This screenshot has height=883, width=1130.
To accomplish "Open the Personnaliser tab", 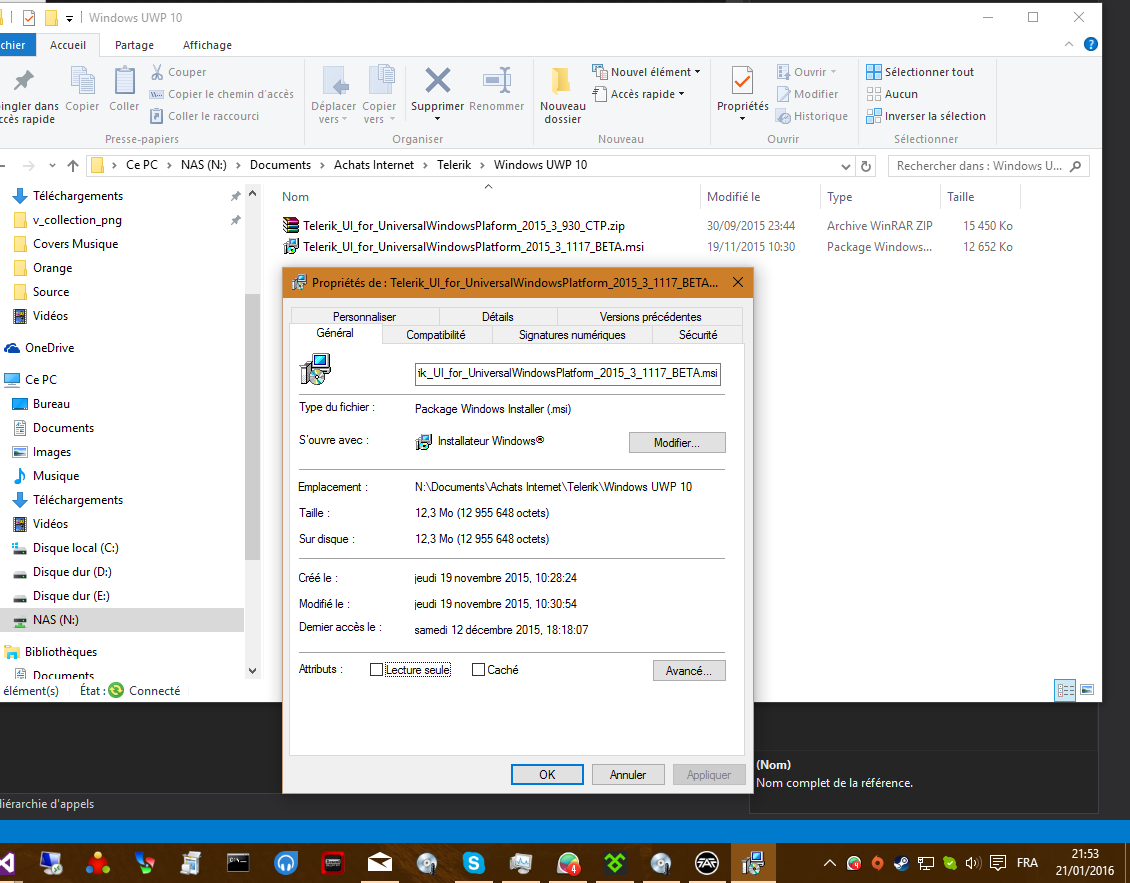I will coord(365,316).
